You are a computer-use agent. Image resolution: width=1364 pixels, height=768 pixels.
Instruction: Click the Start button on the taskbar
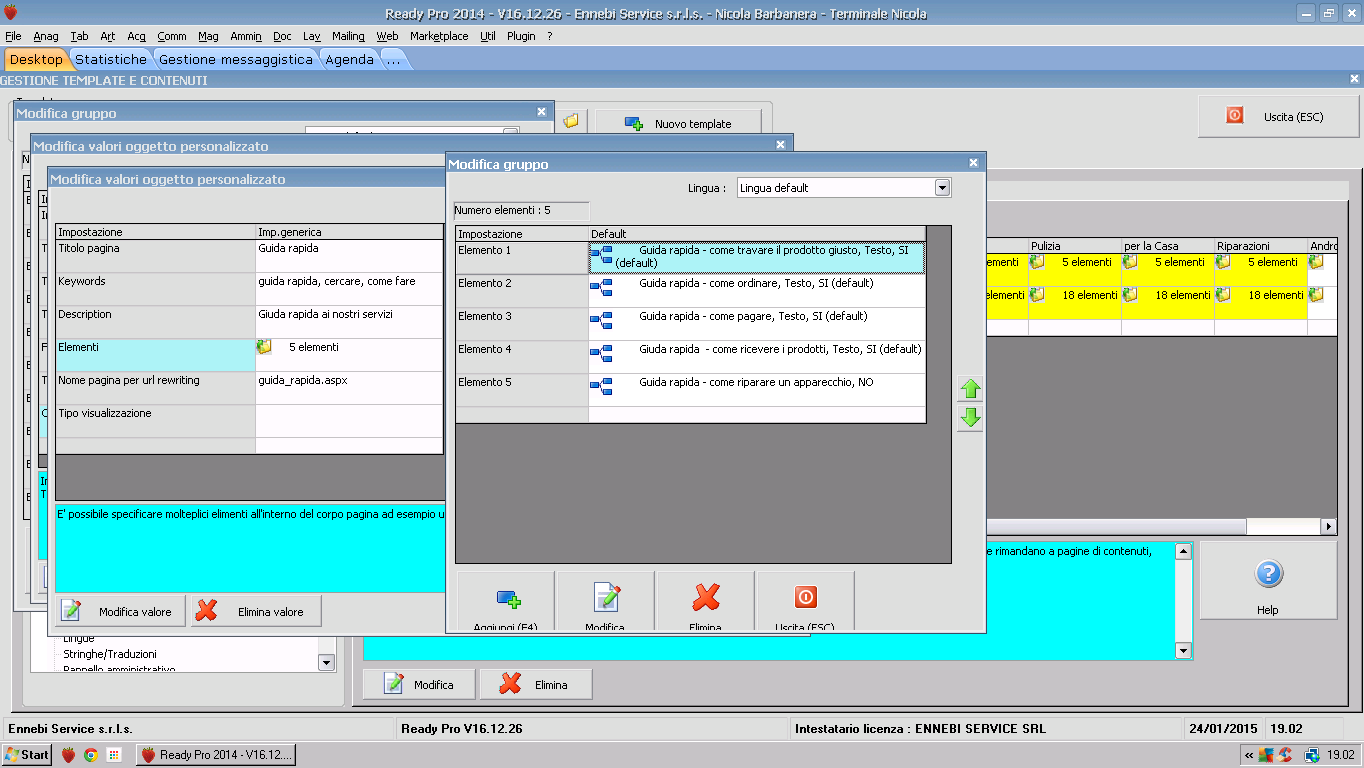click(28, 755)
